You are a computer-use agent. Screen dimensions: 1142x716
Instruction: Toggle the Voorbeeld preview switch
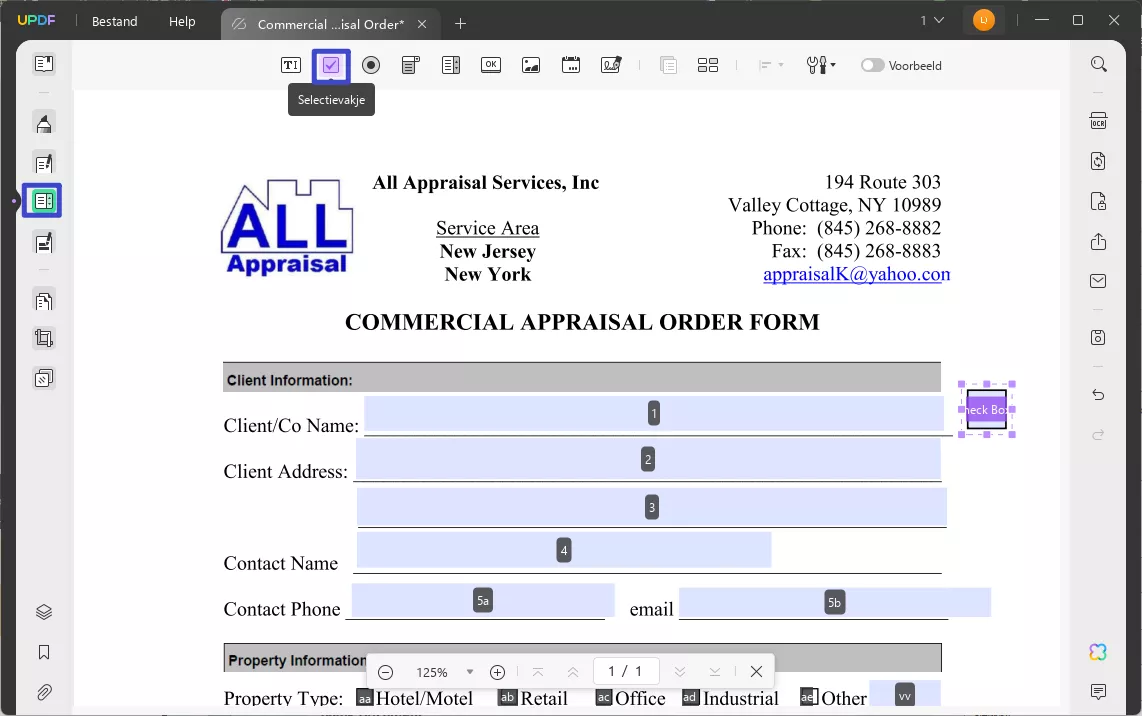(x=873, y=66)
